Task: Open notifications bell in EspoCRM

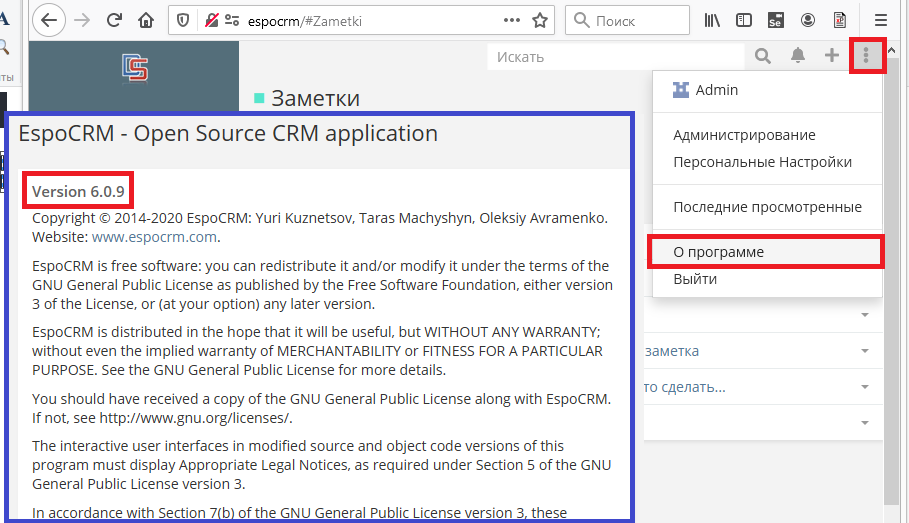Action: click(798, 56)
